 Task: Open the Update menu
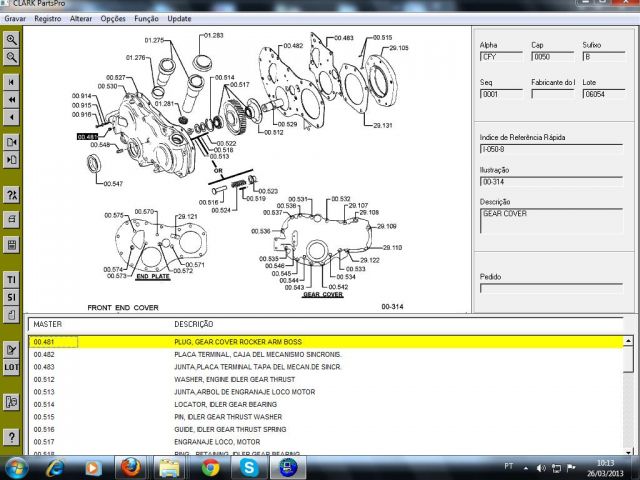point(179,19)
